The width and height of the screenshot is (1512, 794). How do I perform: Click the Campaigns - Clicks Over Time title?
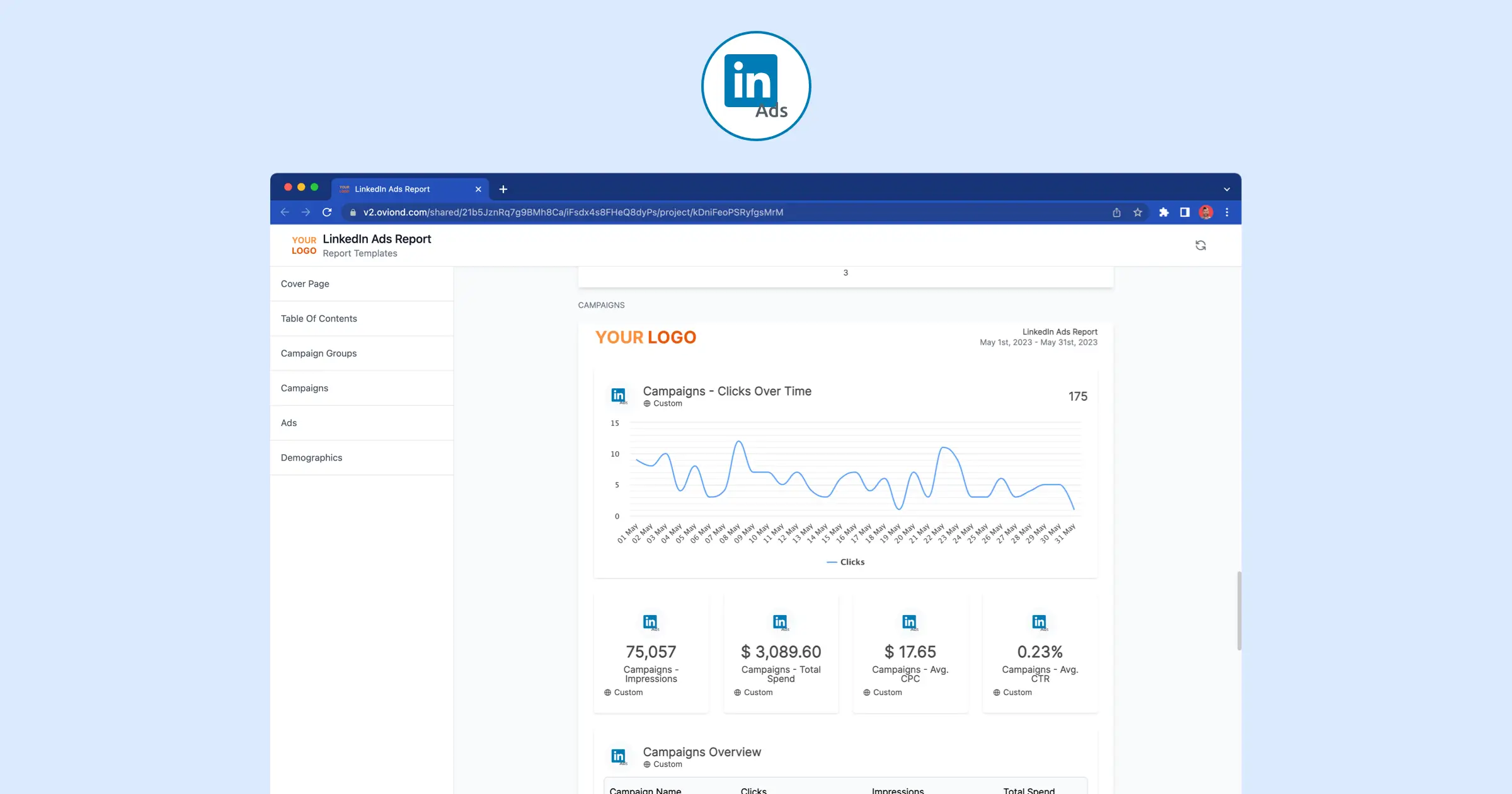point(727,391)
